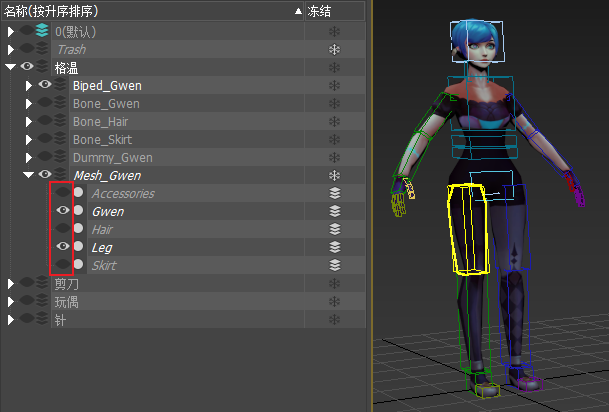Click the layer icon of 0(默认) layer
This screenshot has height=412, width=609.
click(x=42, y=31)
